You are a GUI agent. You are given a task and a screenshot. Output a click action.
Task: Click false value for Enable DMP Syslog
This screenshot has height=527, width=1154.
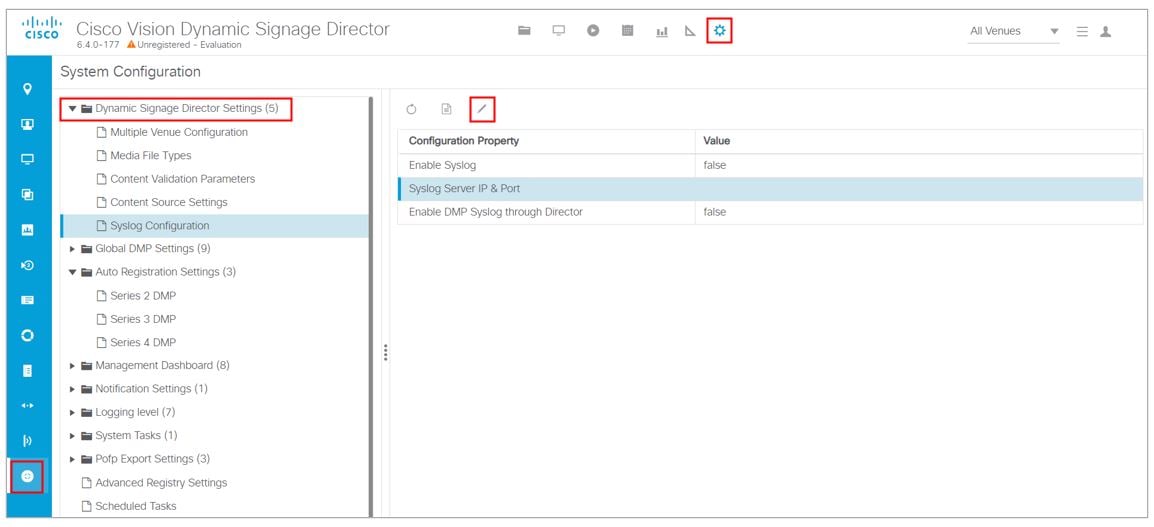pyautogui.click(x=715, y=212)
